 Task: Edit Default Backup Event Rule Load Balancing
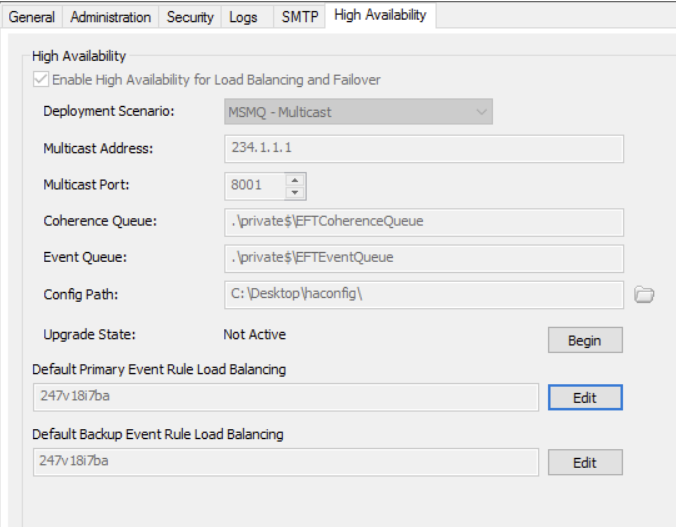(585, 462)
